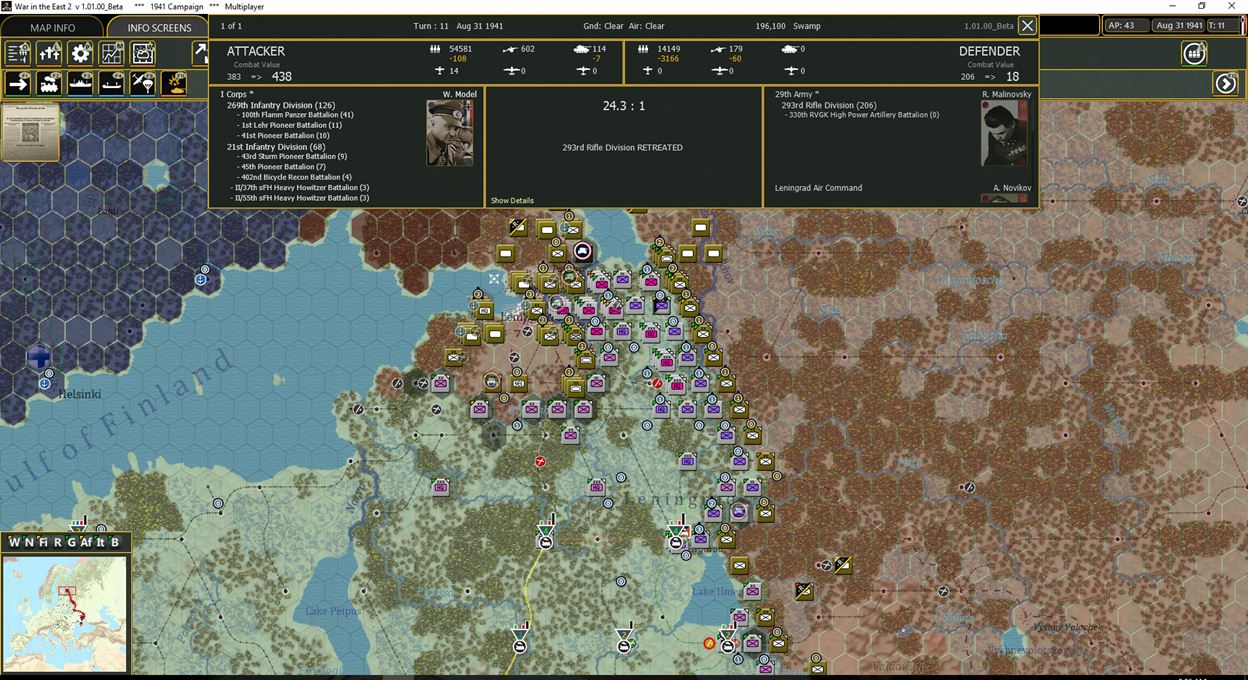The width and height of the screenshot is (1249, 680).
Task: Click the F12 End Turn arrow icon
Action: coord(1226,83)
